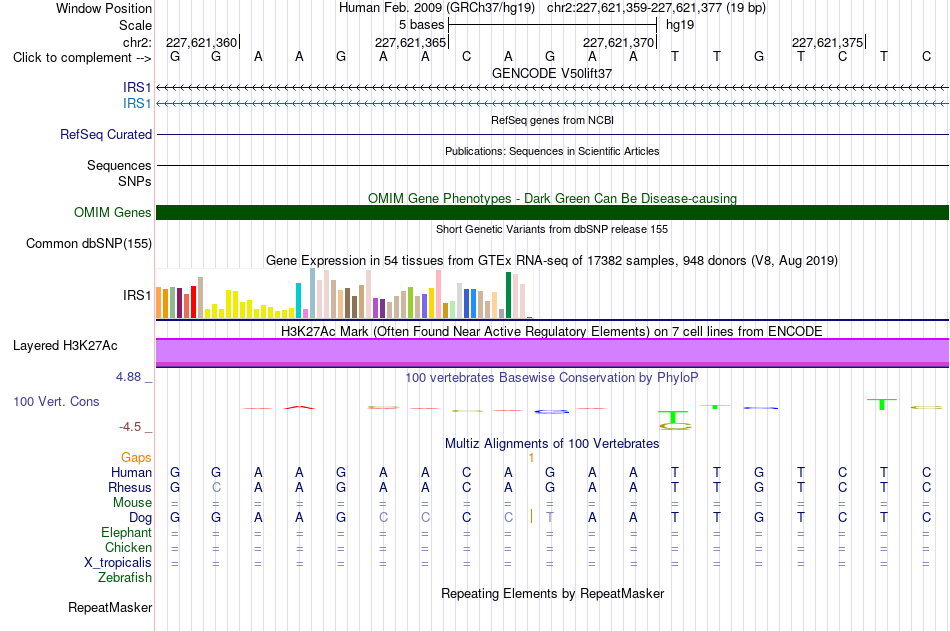The width and height of the screenshot is (950, 631).
Task: Click the orange '1' in the Gaps row
Action: click(531, 458)
